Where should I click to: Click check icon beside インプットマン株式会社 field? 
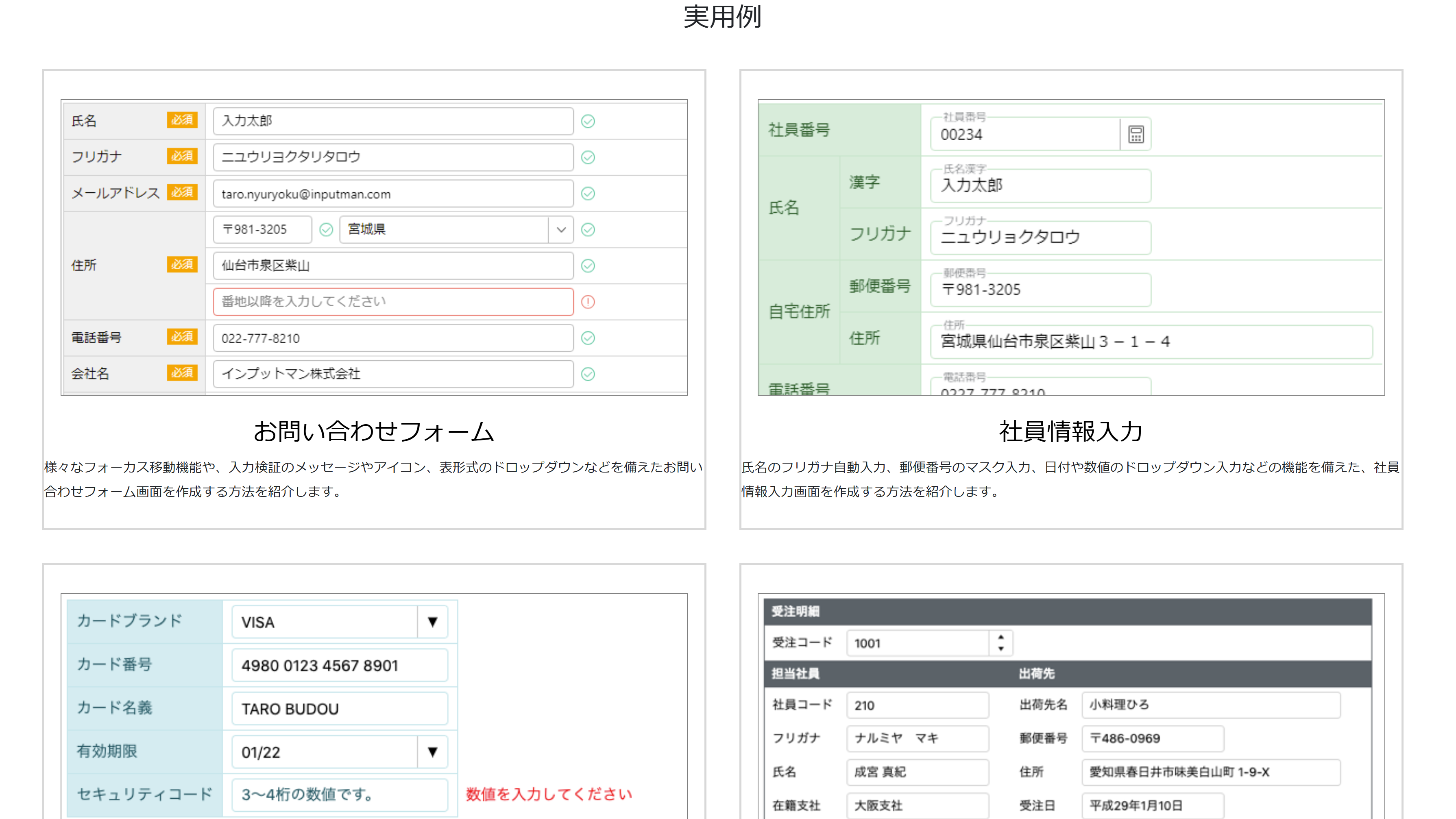click(x=588, y=374)
